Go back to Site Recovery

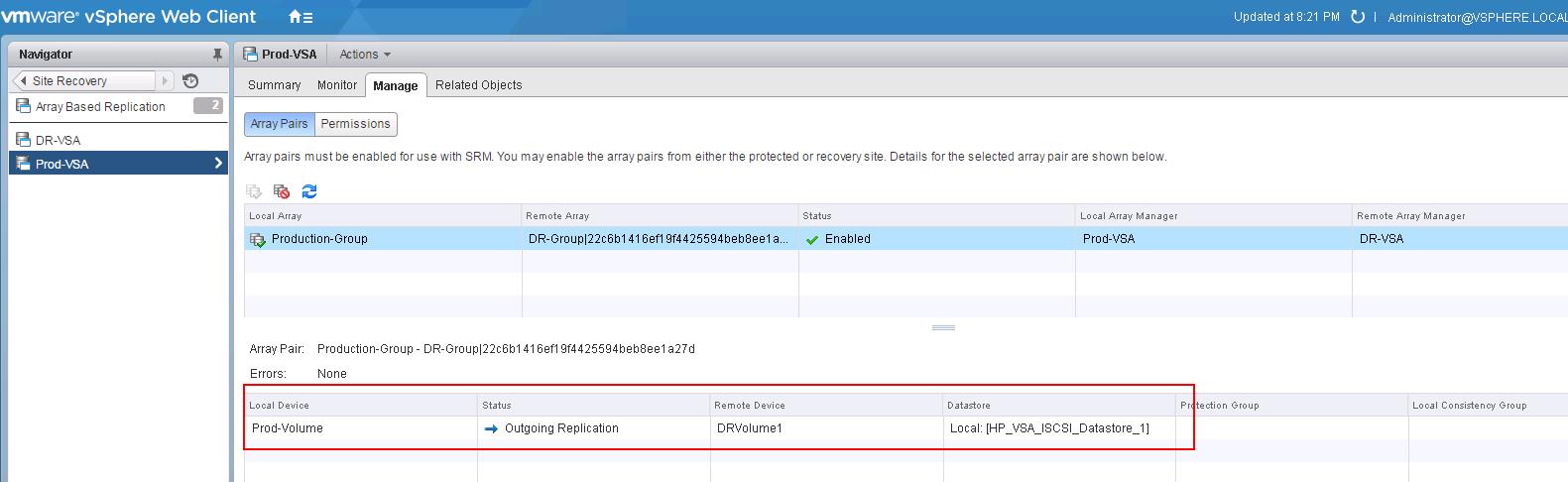[x=84, y=81]
